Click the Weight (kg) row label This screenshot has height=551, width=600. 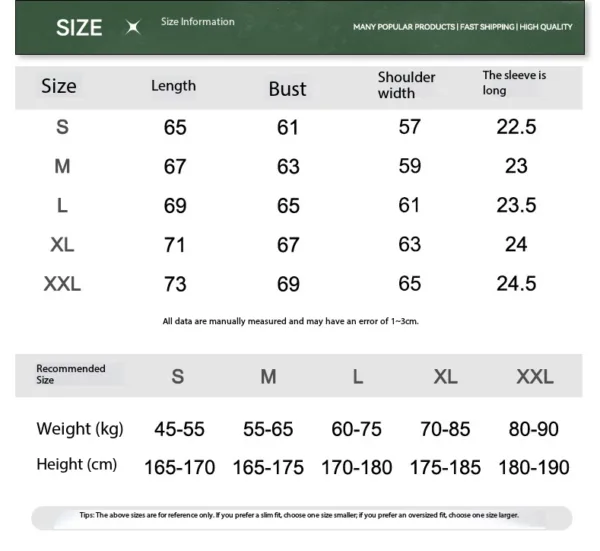pyautogui.click(x=79, y=429)
